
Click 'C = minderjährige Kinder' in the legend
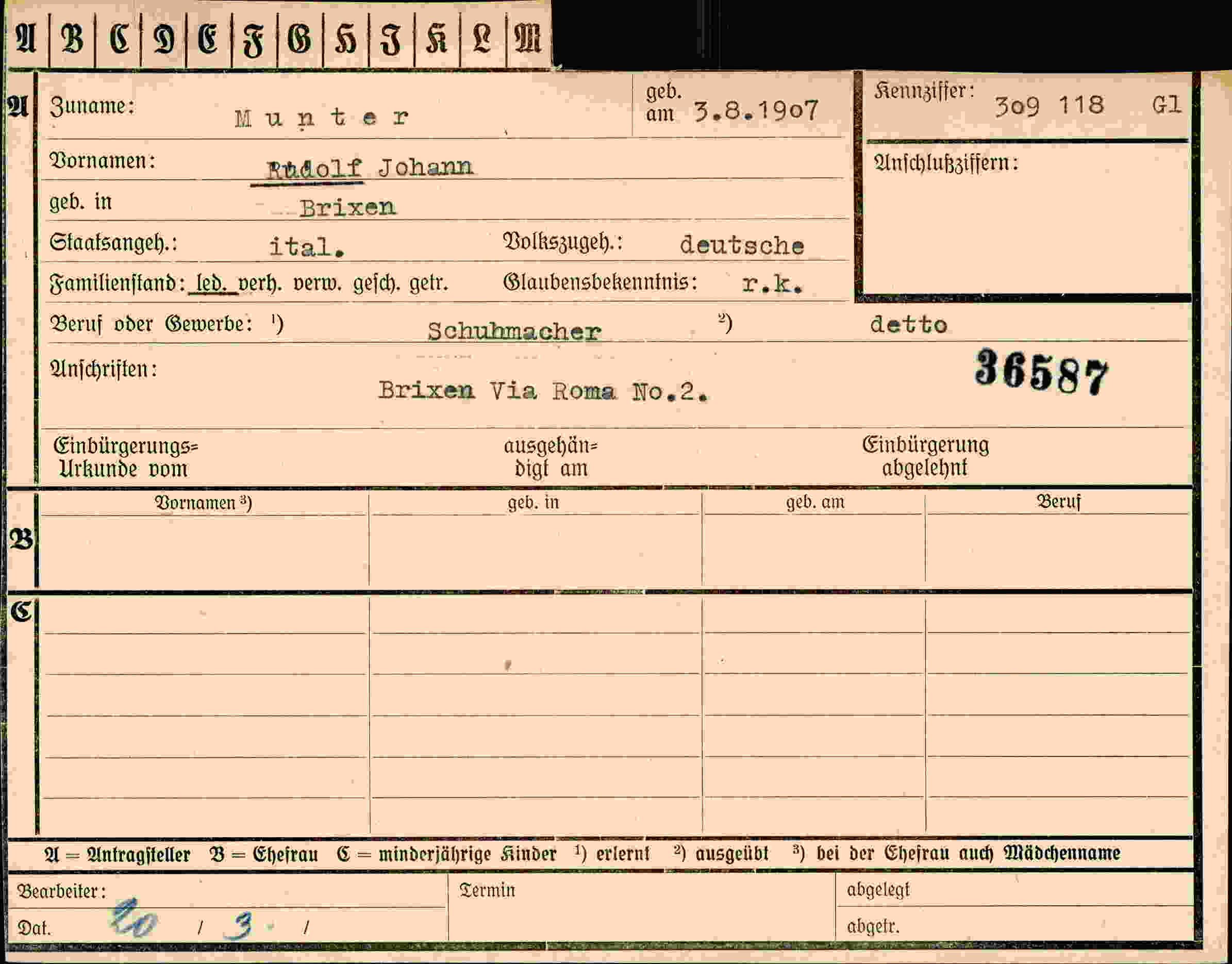446,854
